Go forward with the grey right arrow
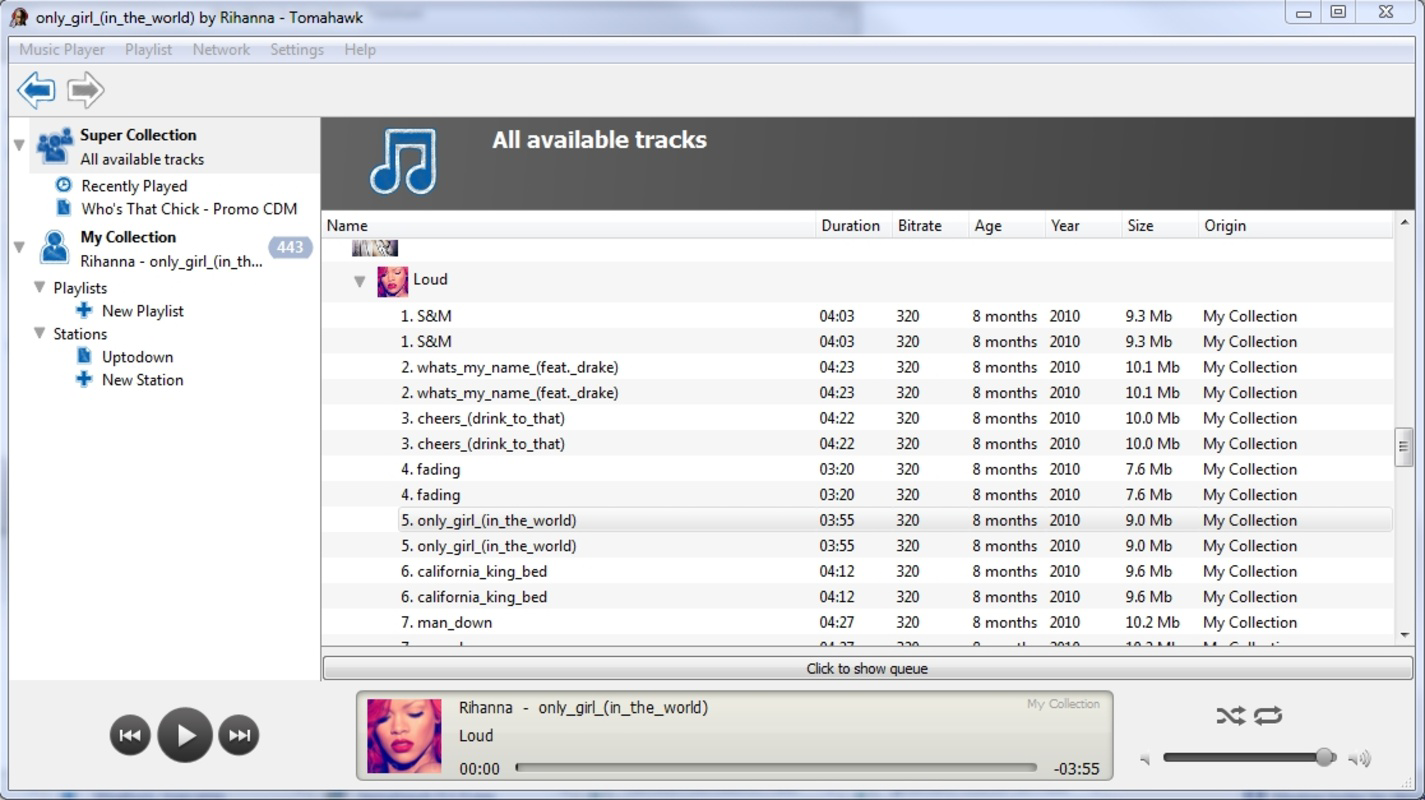This screenshot has width=1425, height=800. [86, 90]
